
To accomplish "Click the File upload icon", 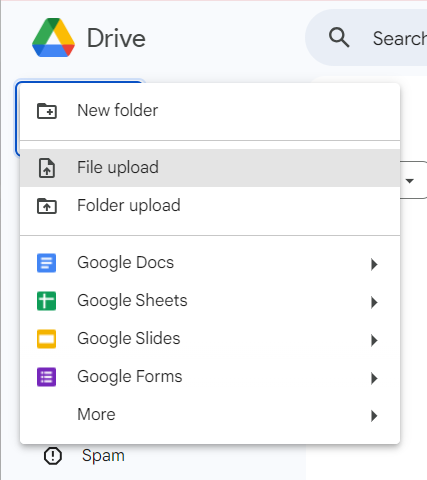I will [47, 168].
